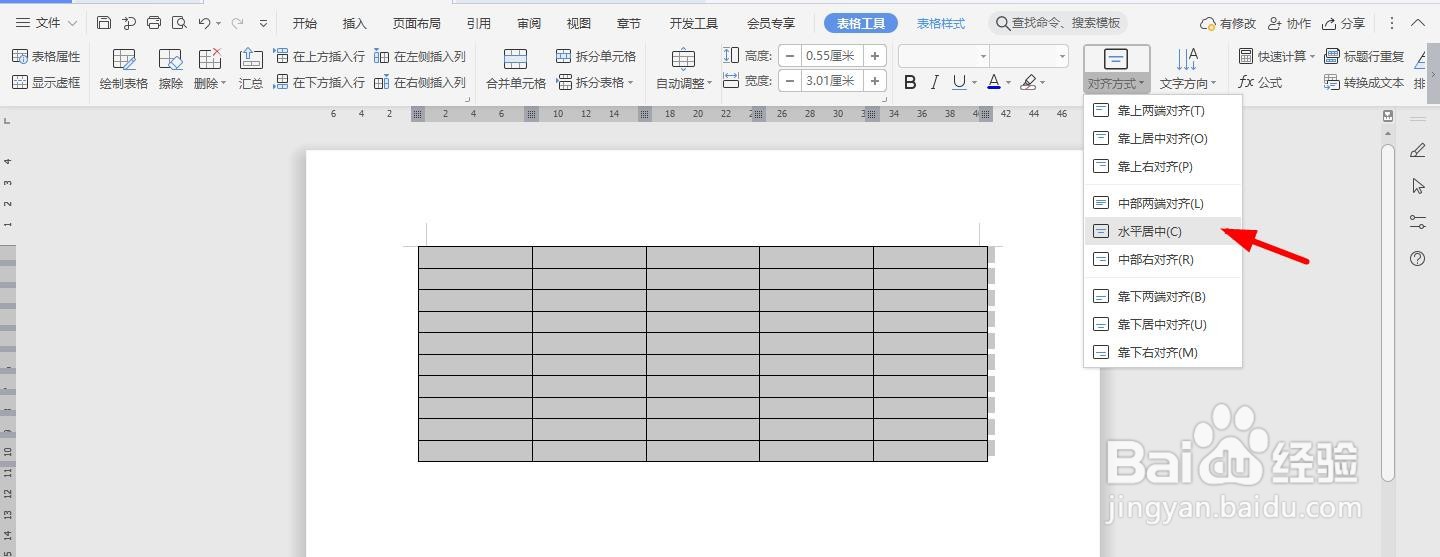Toggle Underline formatting
The height and width of the screenshot is (557, 1440).
click(x=959, y=83)
